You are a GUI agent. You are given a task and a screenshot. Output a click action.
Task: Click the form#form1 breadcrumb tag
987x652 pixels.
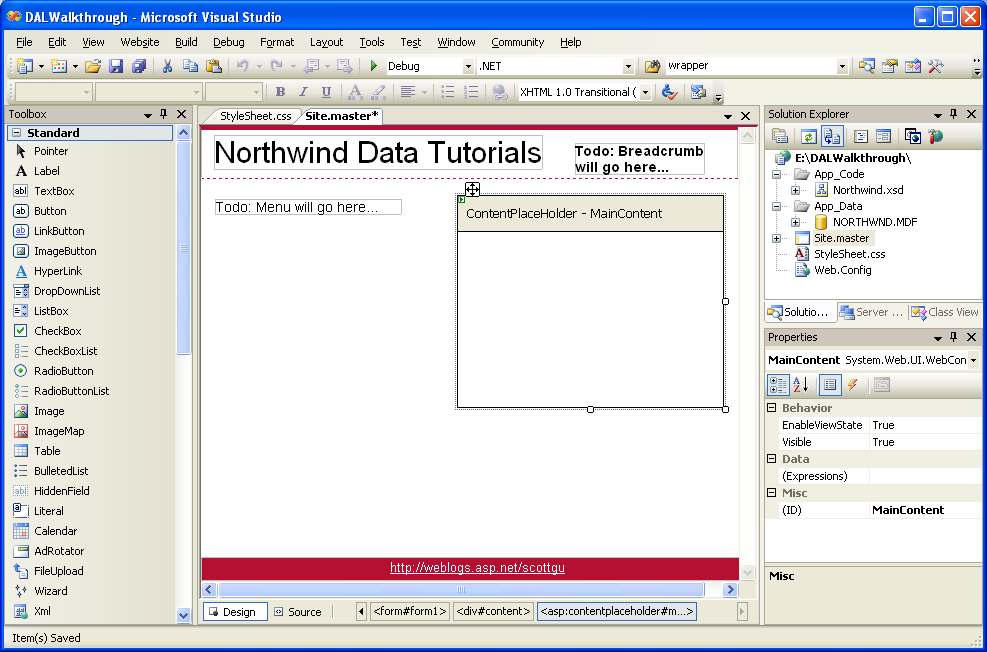(x=410, y=612)
